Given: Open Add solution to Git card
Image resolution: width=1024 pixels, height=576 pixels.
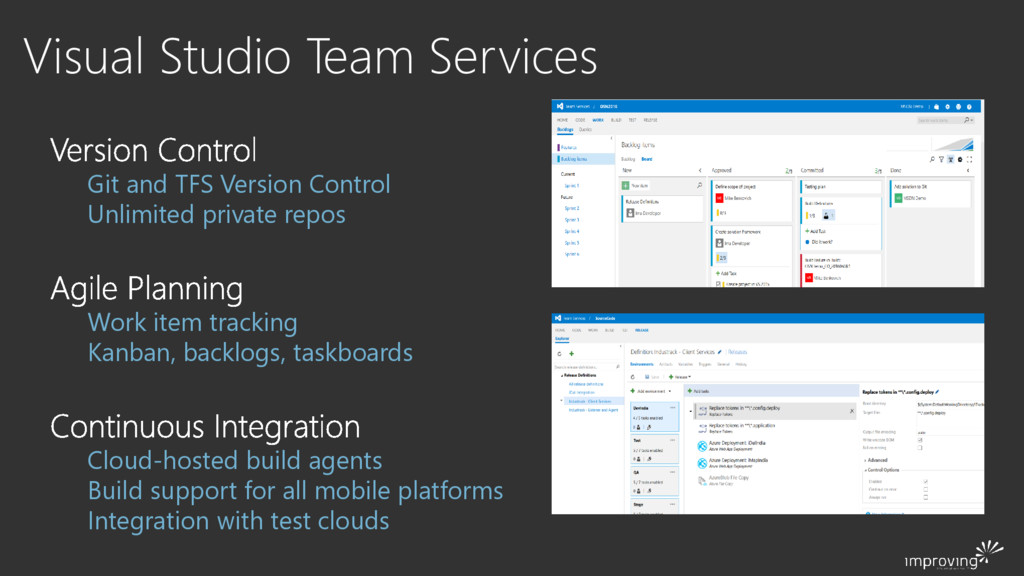Looking at the screenshot, I should pyautogui.click(x=929, y=194).
